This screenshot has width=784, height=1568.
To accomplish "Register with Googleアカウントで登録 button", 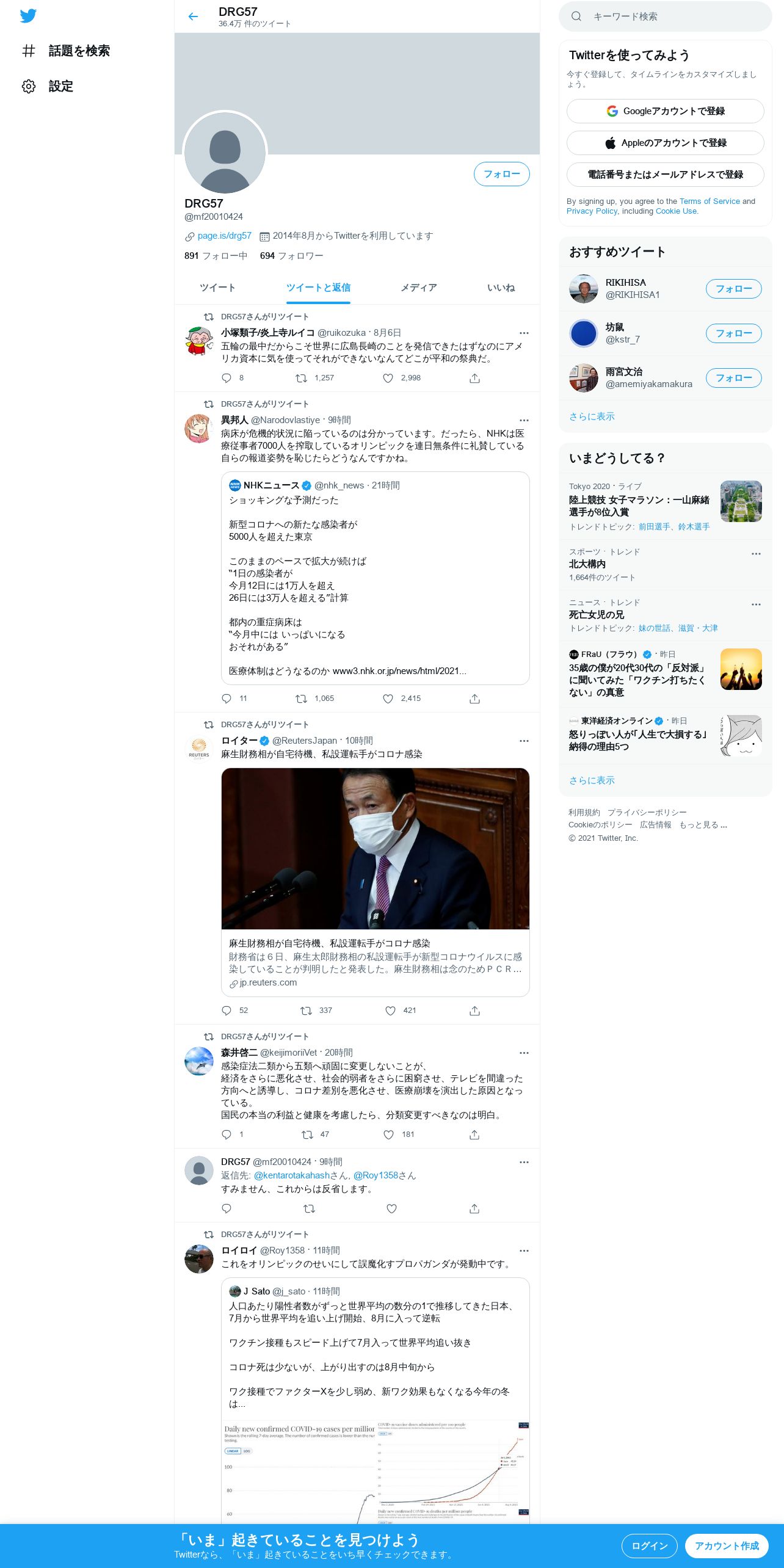I will coord(665,111).
